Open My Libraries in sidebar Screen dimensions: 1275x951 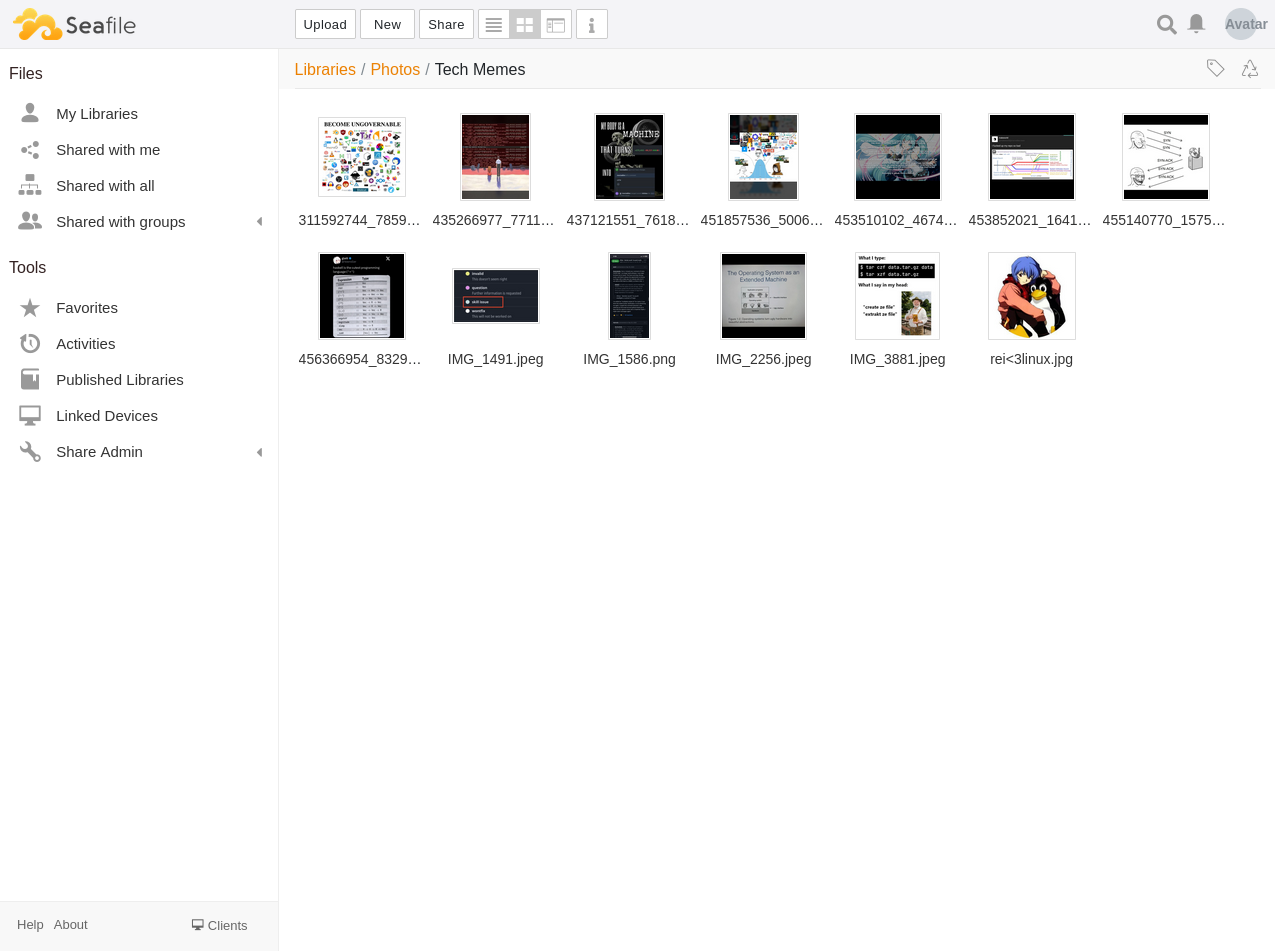pyautogui.click(x=97, y=114)
